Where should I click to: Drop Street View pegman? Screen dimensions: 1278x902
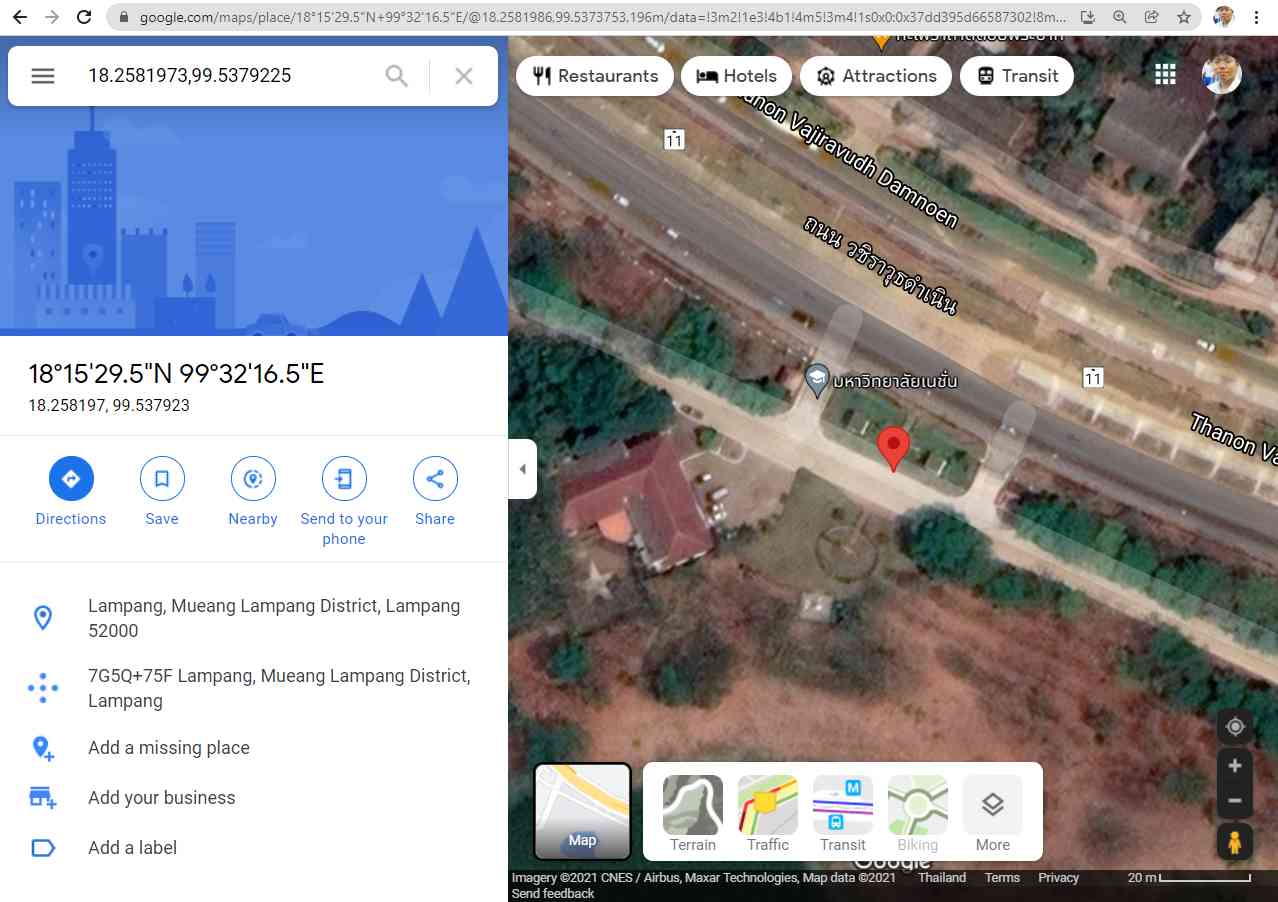(x=1235, y=842)
